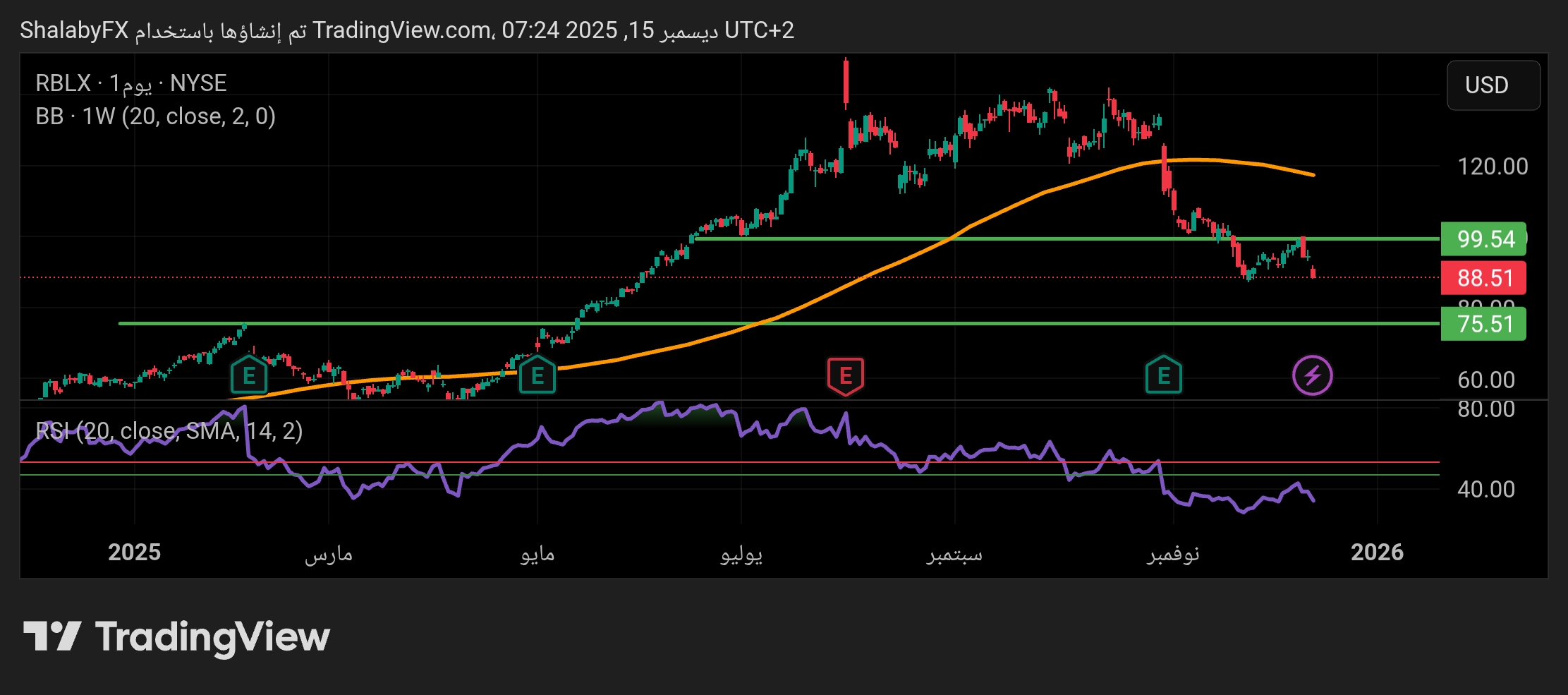This screenshot has height=695, width=1568.
Task: Click the green 99.54 price label
Action: click(x=1483, y=239)
